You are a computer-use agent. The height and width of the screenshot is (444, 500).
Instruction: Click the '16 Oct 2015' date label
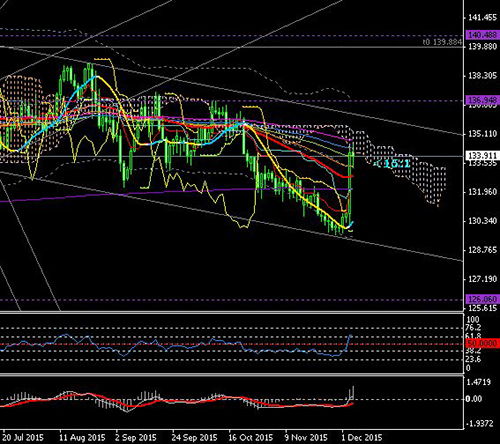point(250,437)
